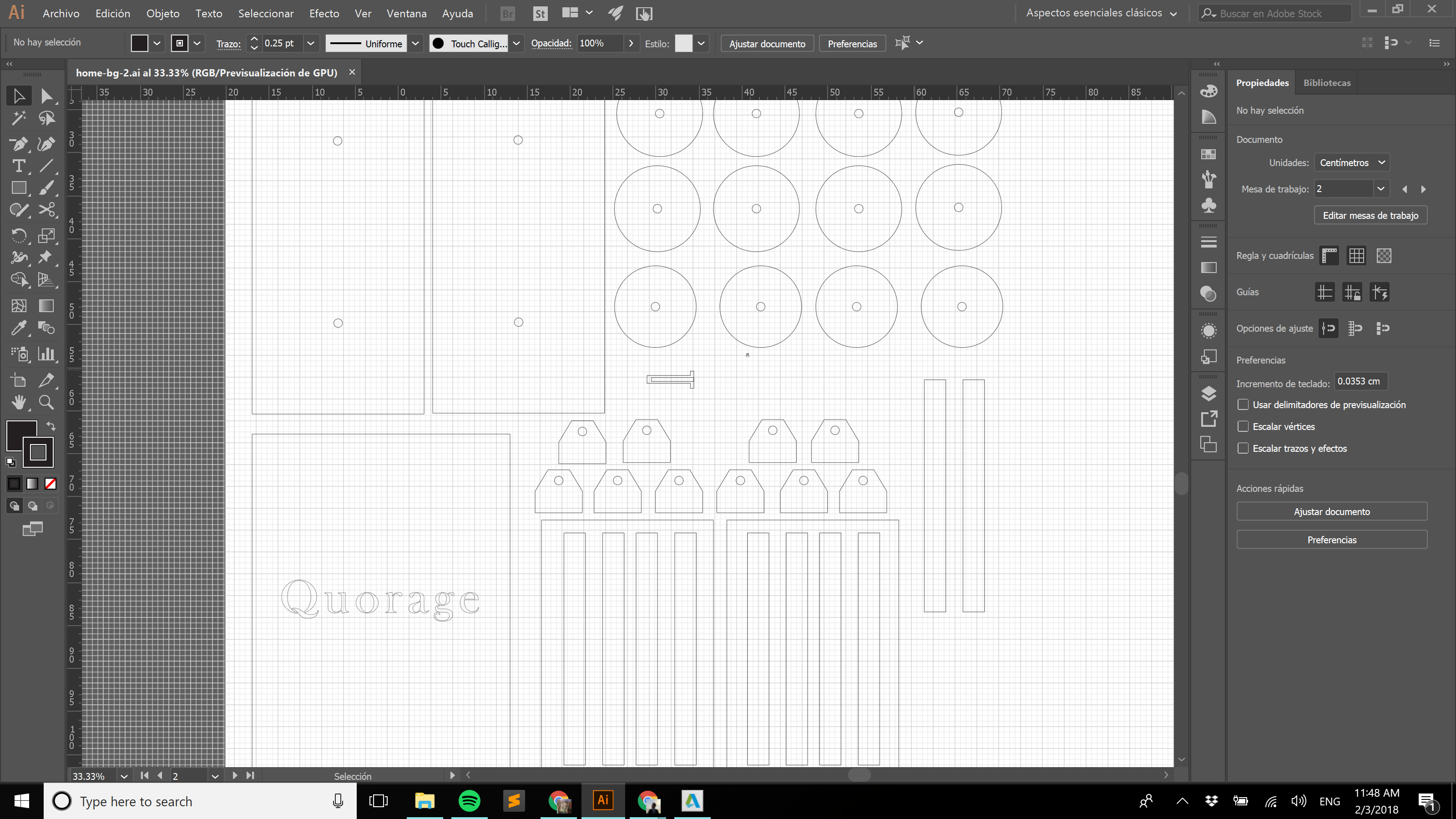
Task: Select the Hand tool
Action: [19, 402]
